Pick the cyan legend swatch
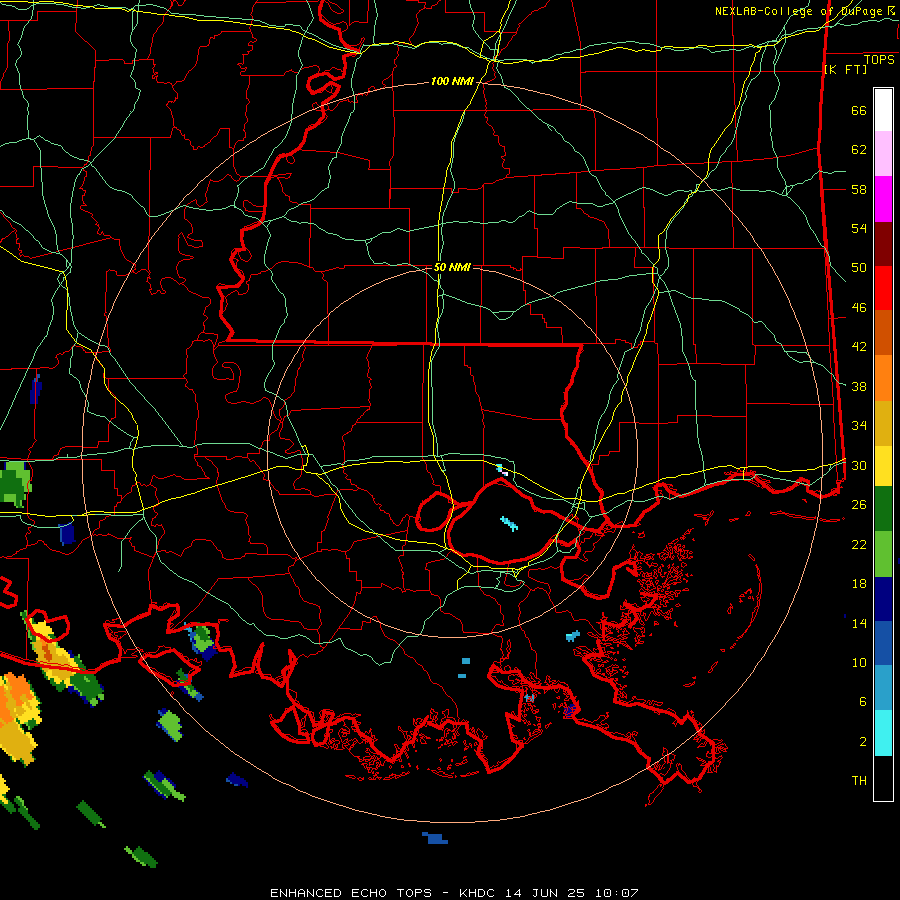This screenshot has height=900, width=900. 883,733
